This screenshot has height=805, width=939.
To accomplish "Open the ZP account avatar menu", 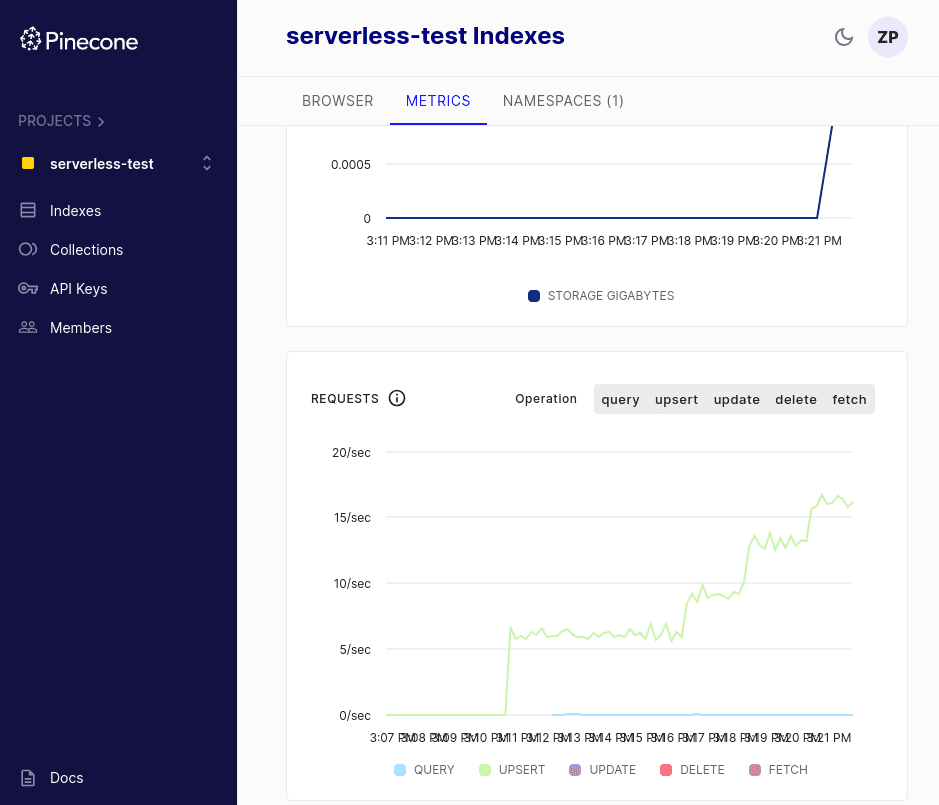I will pyautogui.click(x=887, y=37).
